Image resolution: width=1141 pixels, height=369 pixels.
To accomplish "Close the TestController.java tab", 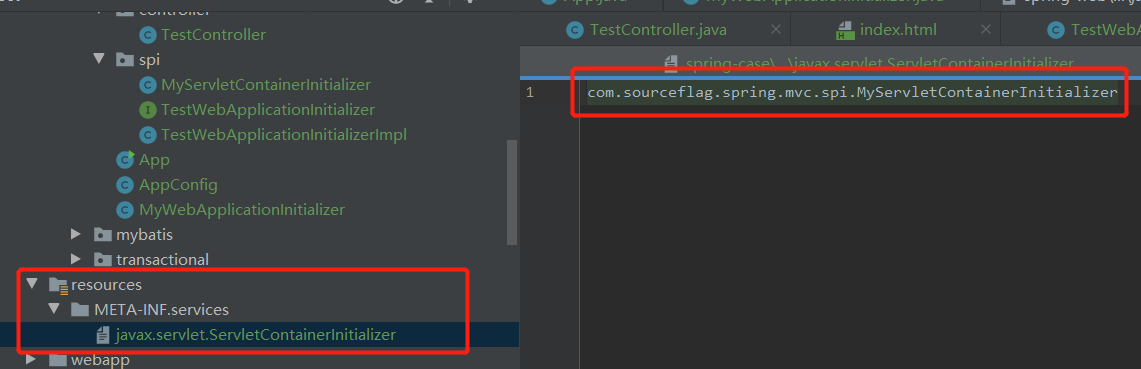I will 776,31.
